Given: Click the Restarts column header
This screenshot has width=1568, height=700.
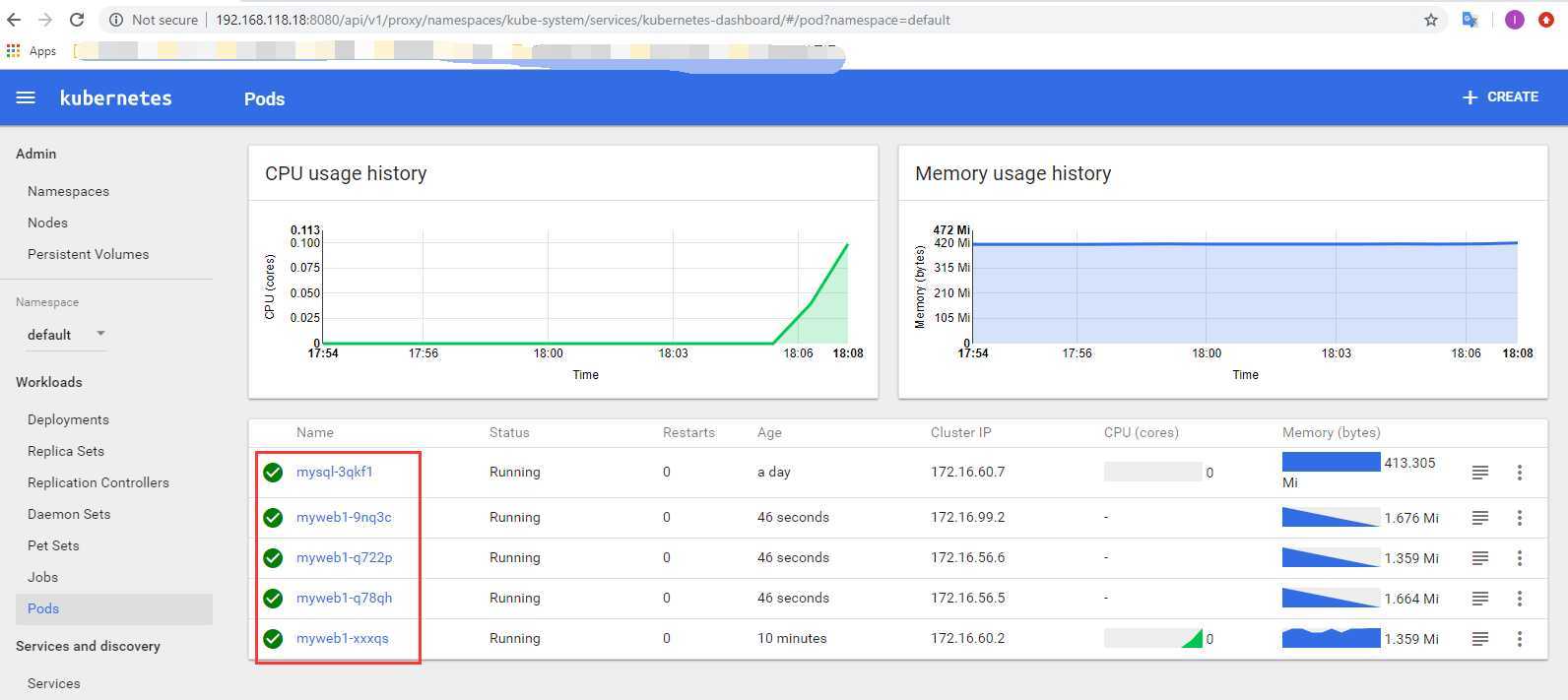Looking at the screenshot, I should tap(688, 432).
